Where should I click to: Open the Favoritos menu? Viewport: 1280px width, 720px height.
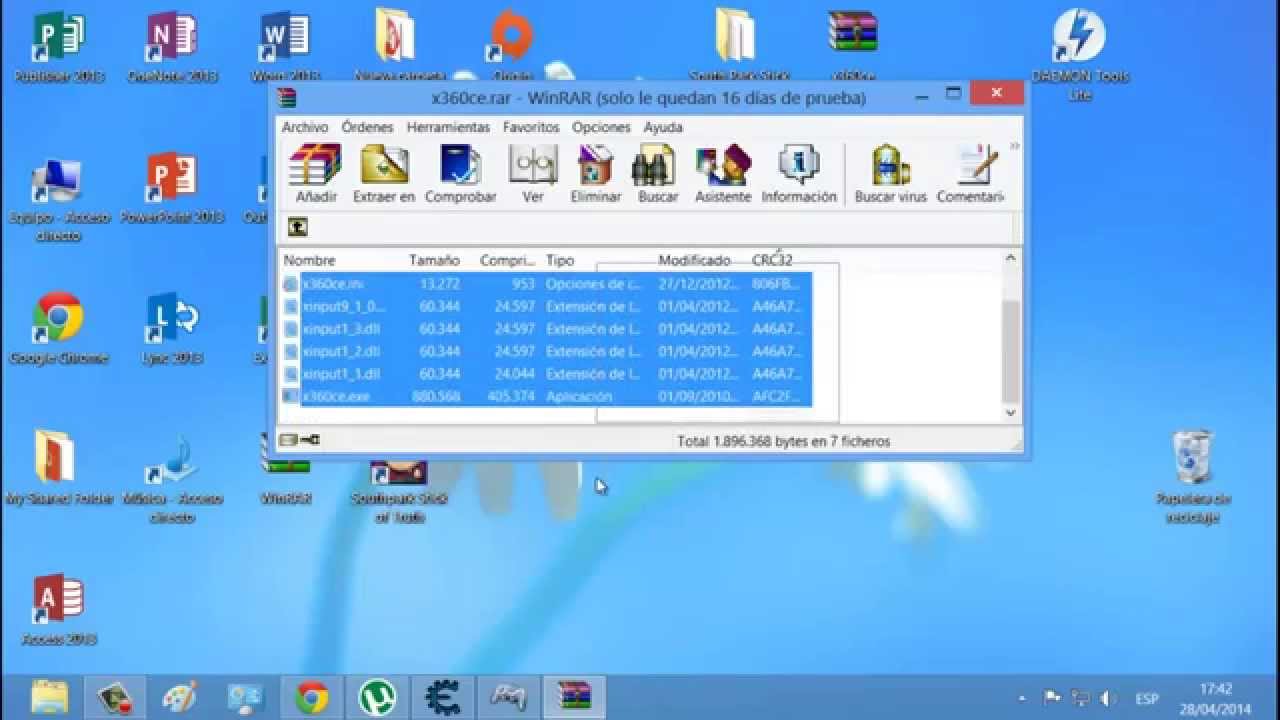pyautogui.click(x=531, y=127)
